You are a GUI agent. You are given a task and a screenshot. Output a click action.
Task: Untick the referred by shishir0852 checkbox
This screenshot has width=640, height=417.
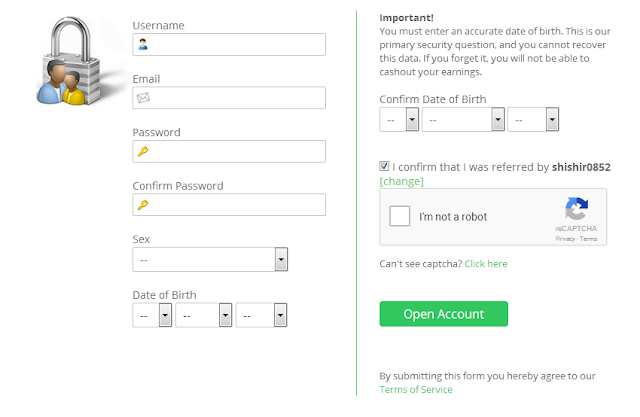pos(385,167)
